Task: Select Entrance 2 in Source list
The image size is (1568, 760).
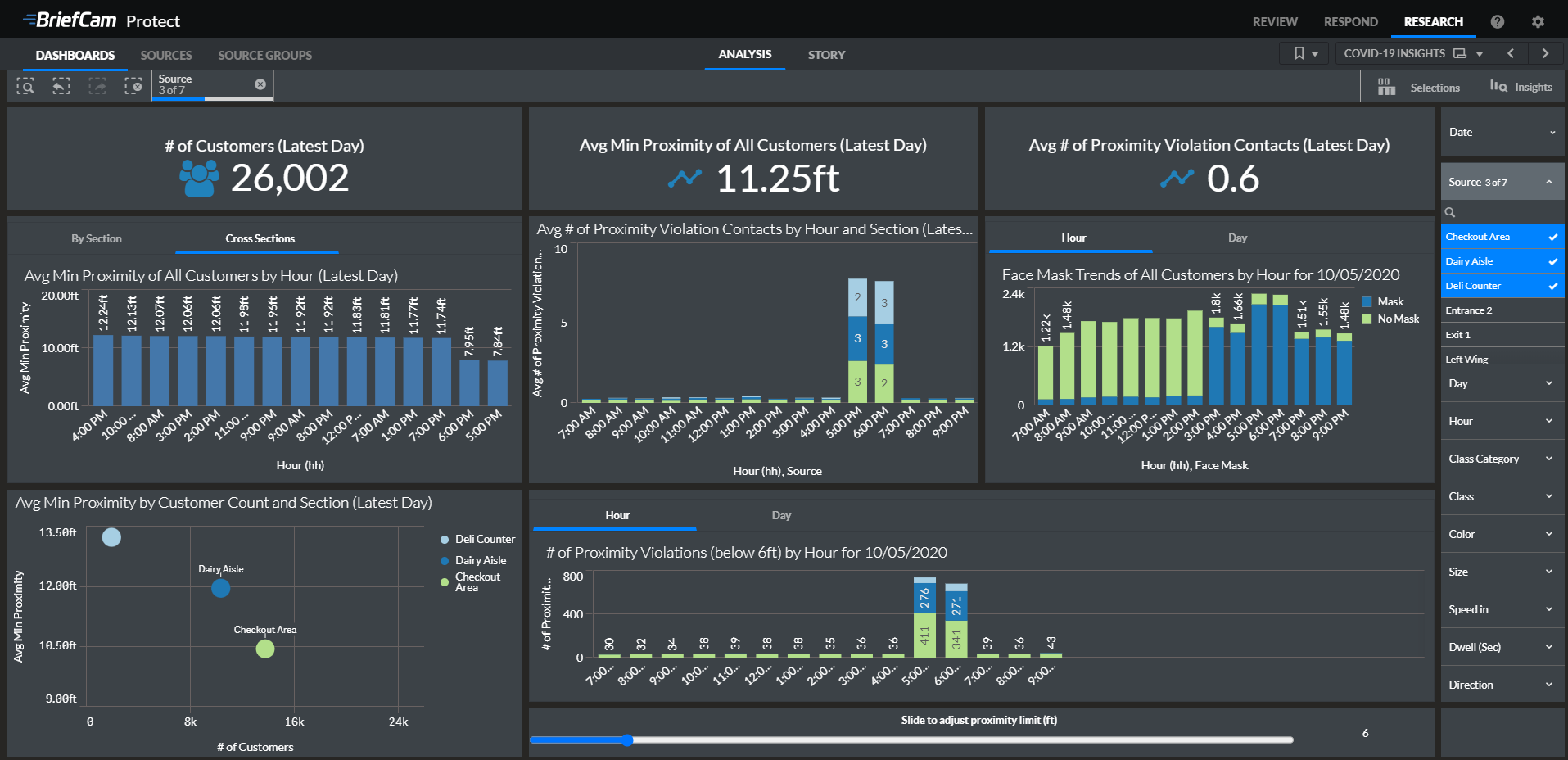Action: [x=1502, y=310]
